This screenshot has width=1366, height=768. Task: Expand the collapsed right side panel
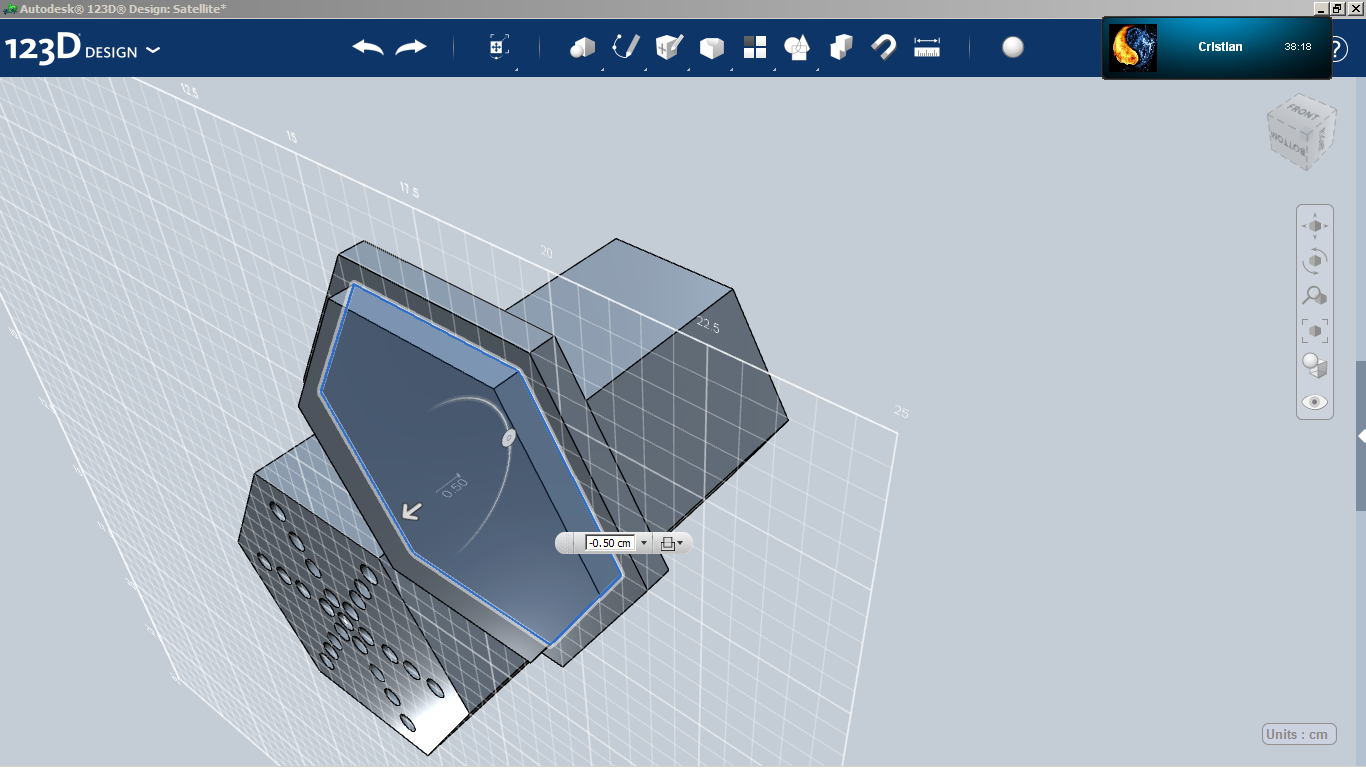(x=1361, y=436)
